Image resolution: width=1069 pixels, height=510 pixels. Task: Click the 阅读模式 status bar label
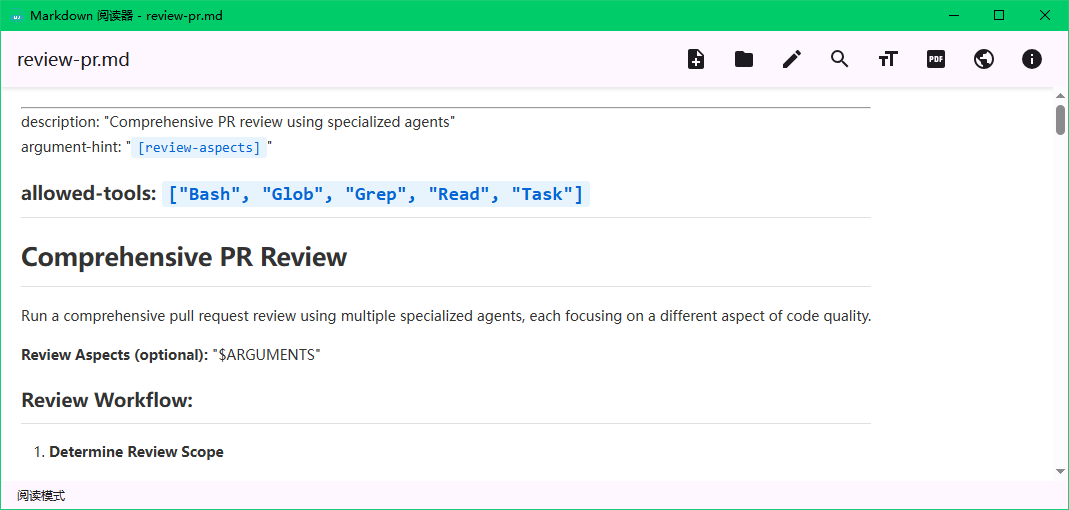coord(42,496)
